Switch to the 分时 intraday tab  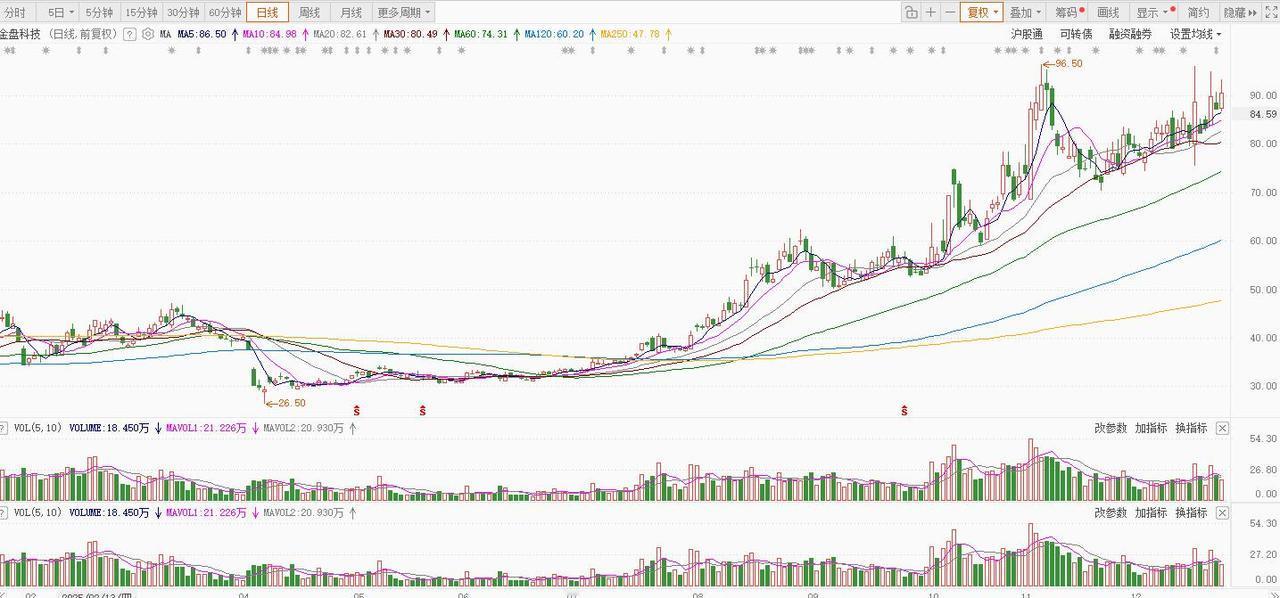tap(15, 13)
